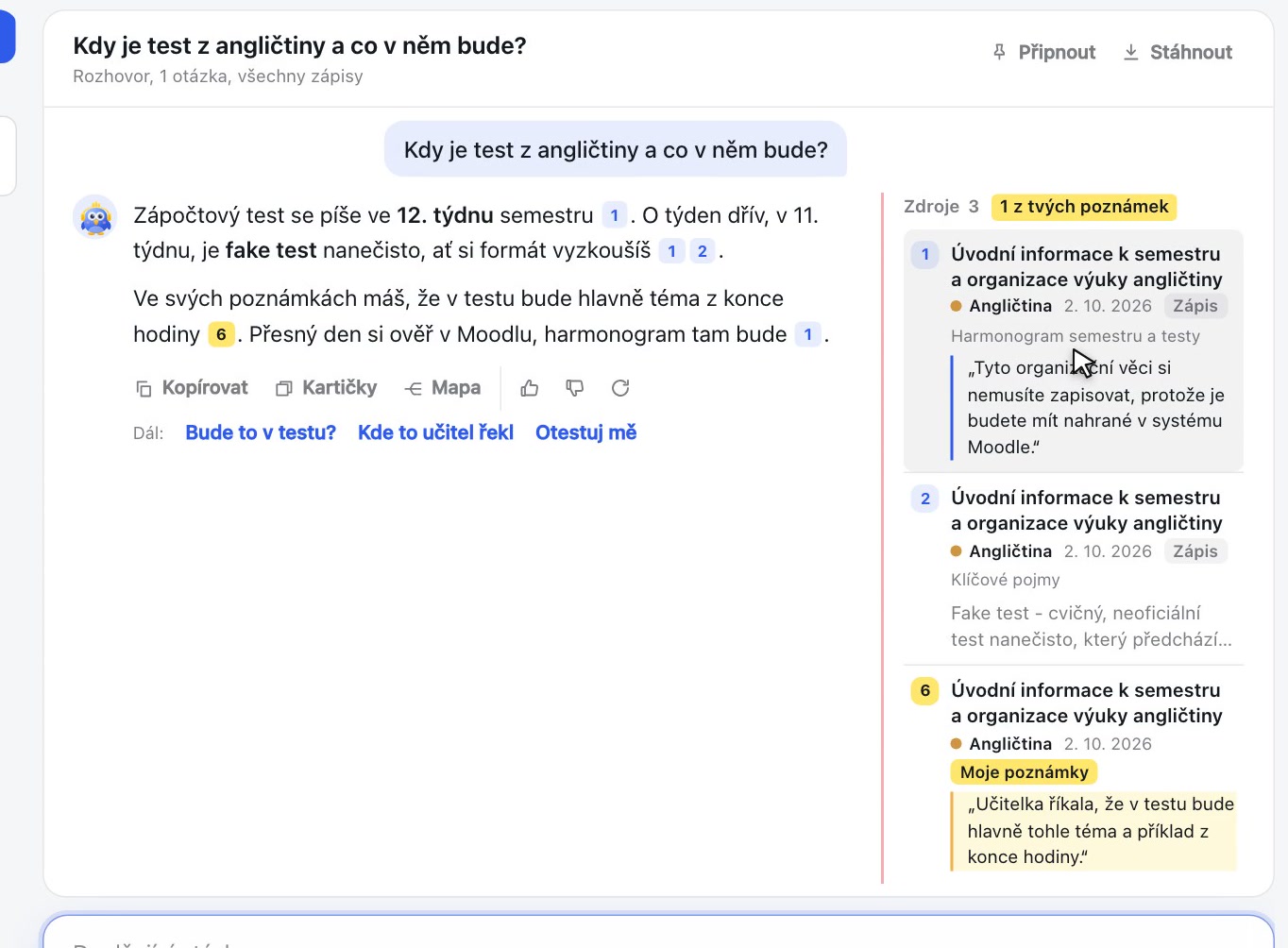The image size is (1288, 948).
Task: Open the title of source 6 card
Action: click(1087, 703)
